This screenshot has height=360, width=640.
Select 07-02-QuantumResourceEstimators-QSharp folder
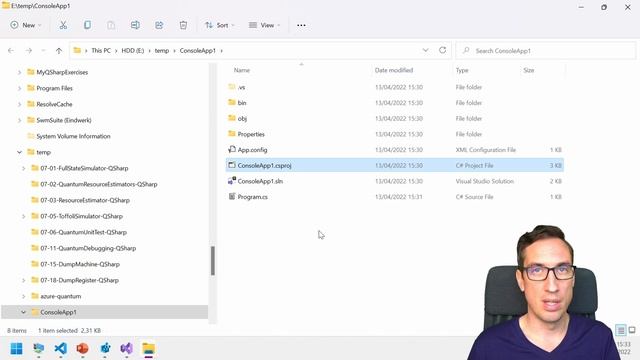coord(99,184)
